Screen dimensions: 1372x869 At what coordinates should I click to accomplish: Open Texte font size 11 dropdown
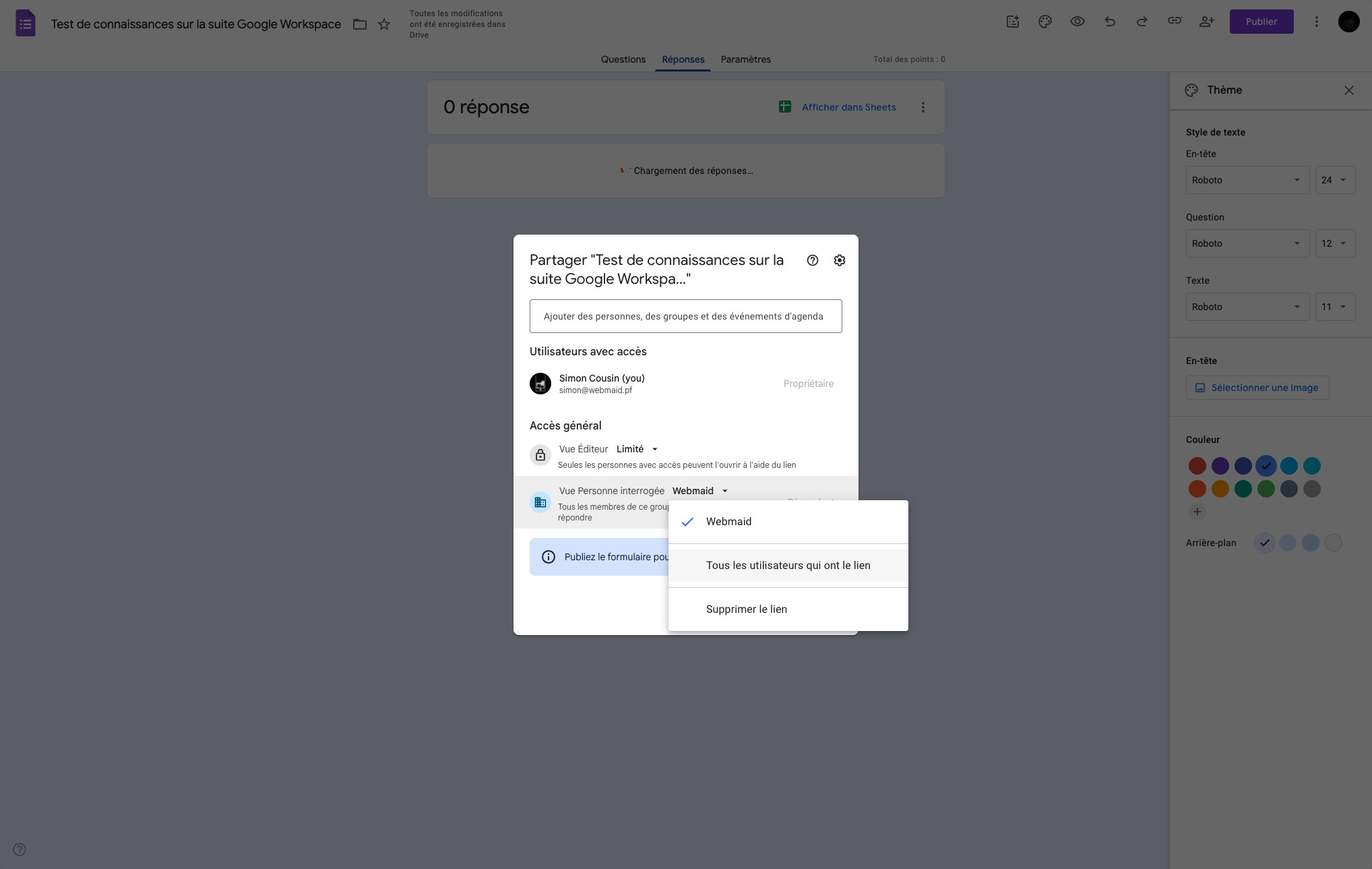[x=1335, y=307]
